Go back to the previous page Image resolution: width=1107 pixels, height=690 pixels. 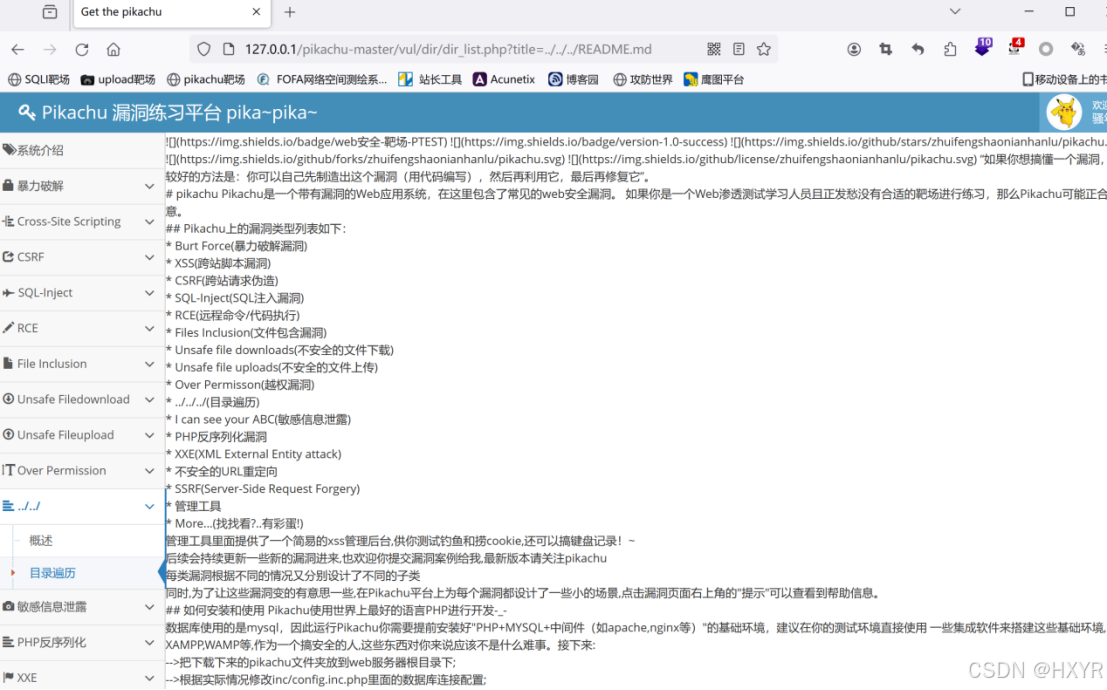[18, 49]
